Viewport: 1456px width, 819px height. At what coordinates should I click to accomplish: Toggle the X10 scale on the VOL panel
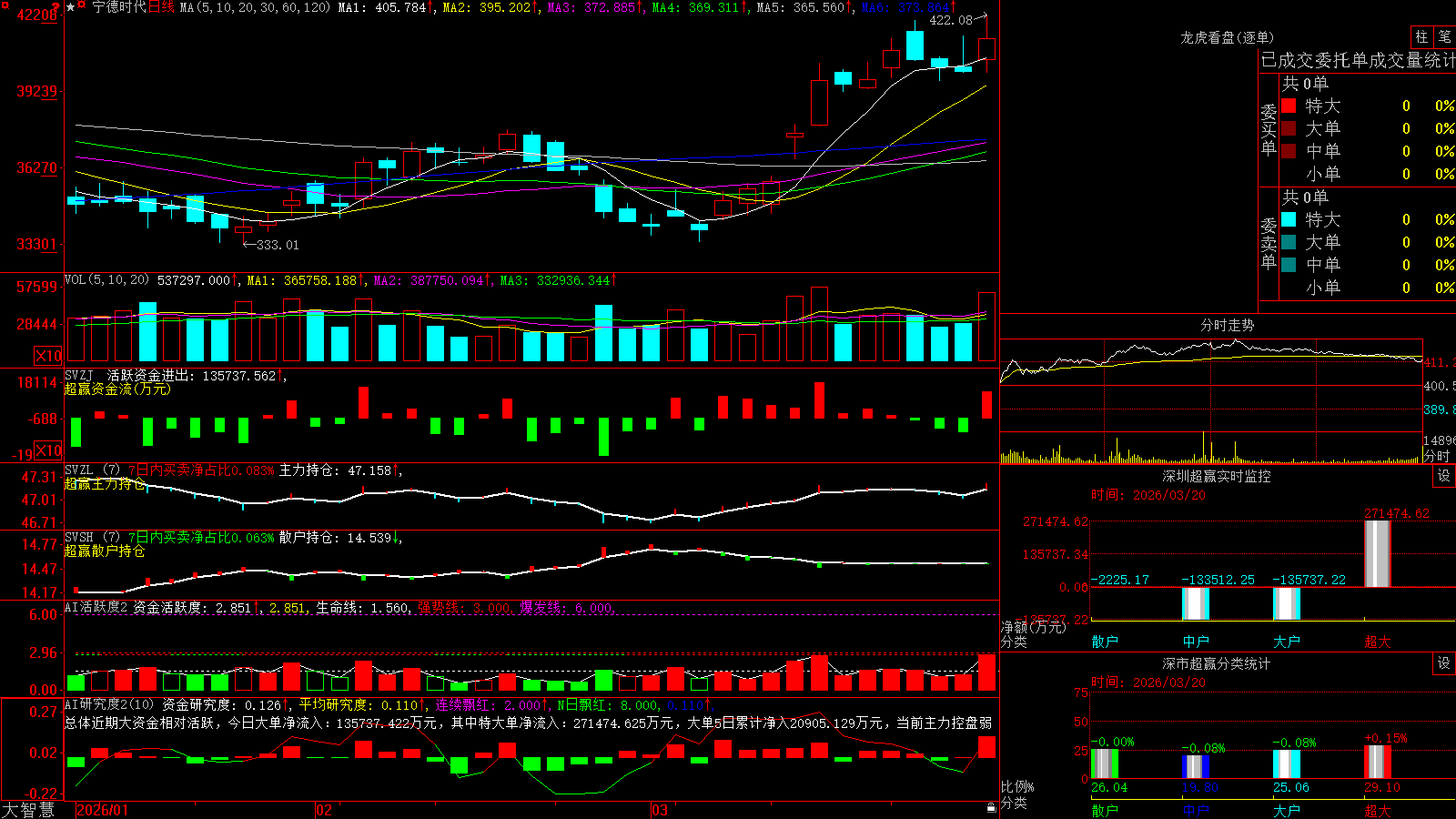click(48, 356)
